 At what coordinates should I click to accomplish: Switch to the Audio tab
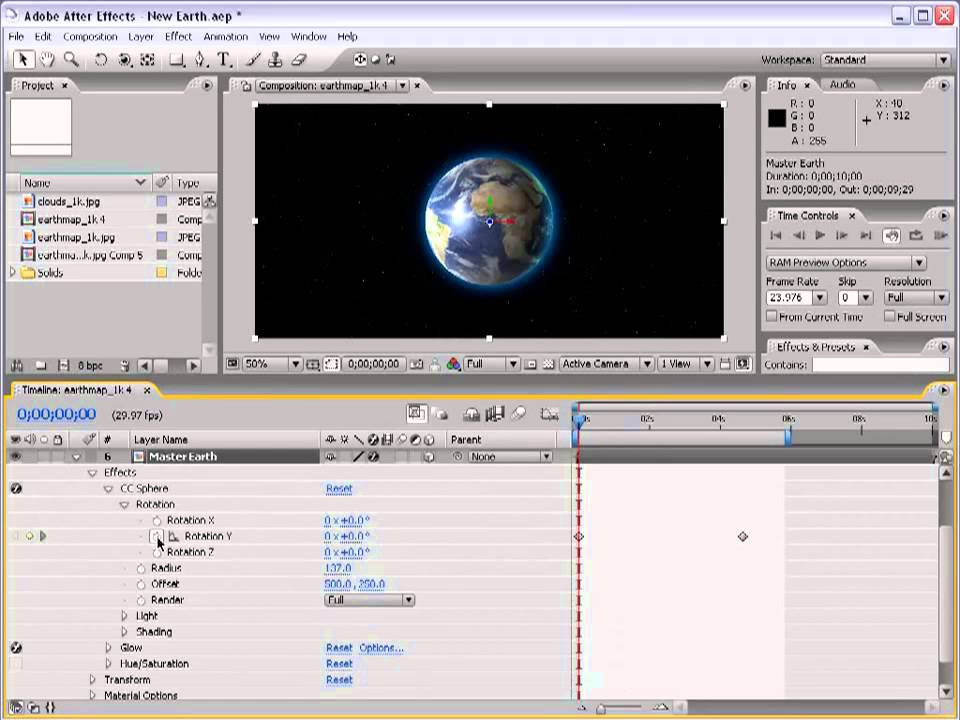click(x=842, y=85)
